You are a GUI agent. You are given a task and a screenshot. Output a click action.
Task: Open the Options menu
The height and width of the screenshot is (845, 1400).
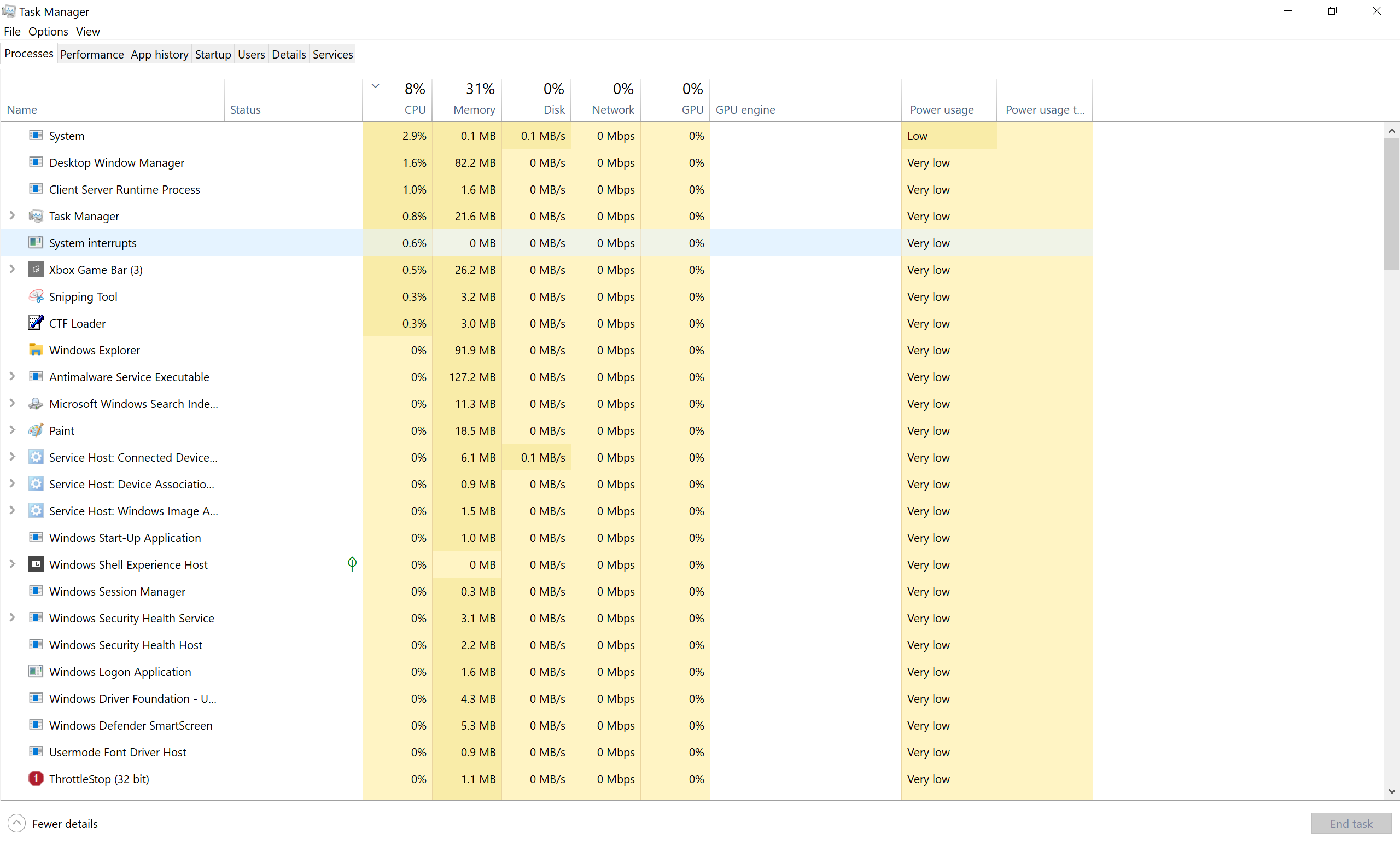(x=48, y=31)
